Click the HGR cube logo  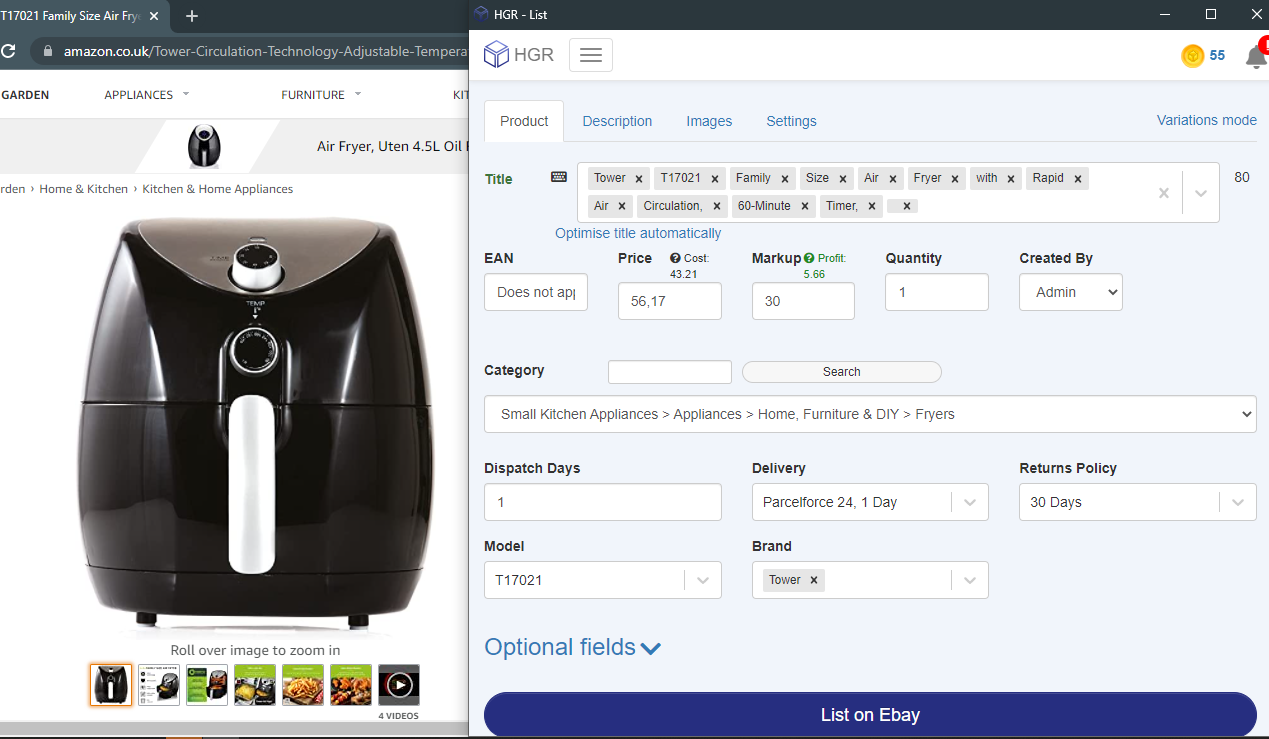(497, 55)
